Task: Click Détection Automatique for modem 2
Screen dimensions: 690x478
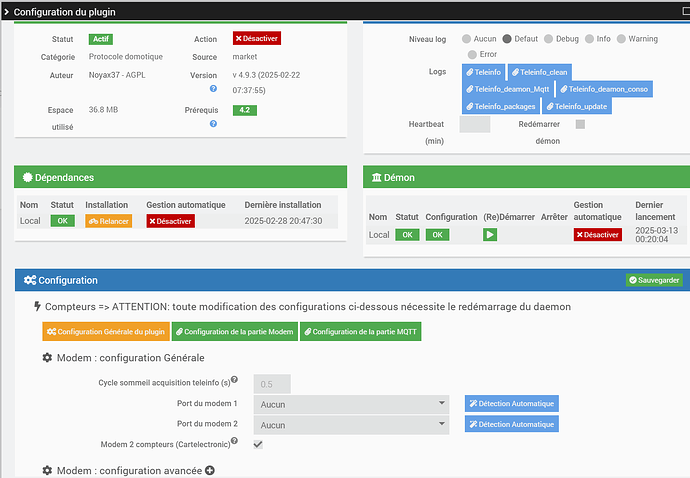Action: [512, 424]
